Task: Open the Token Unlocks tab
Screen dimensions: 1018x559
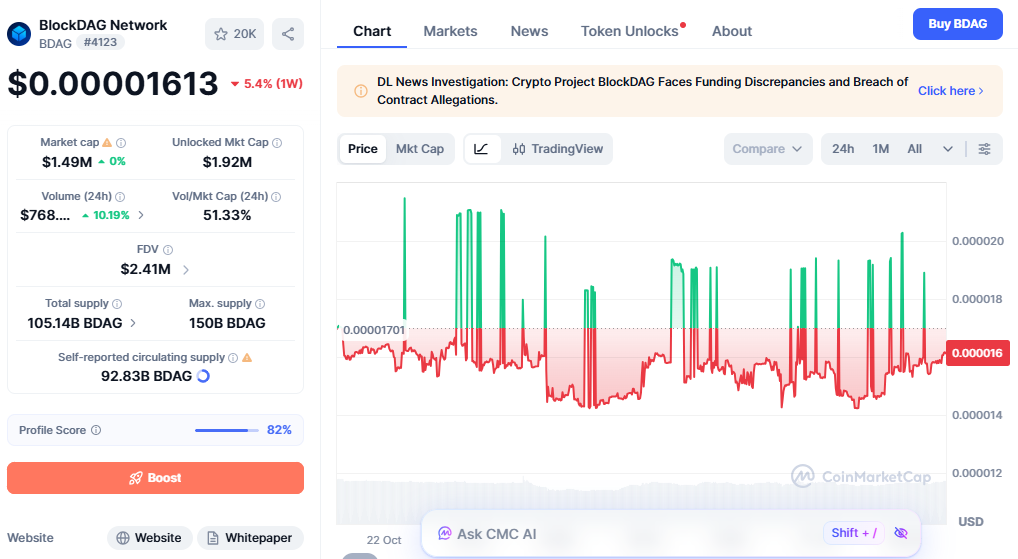Action: pyautogui.click(x=629, y=31)
